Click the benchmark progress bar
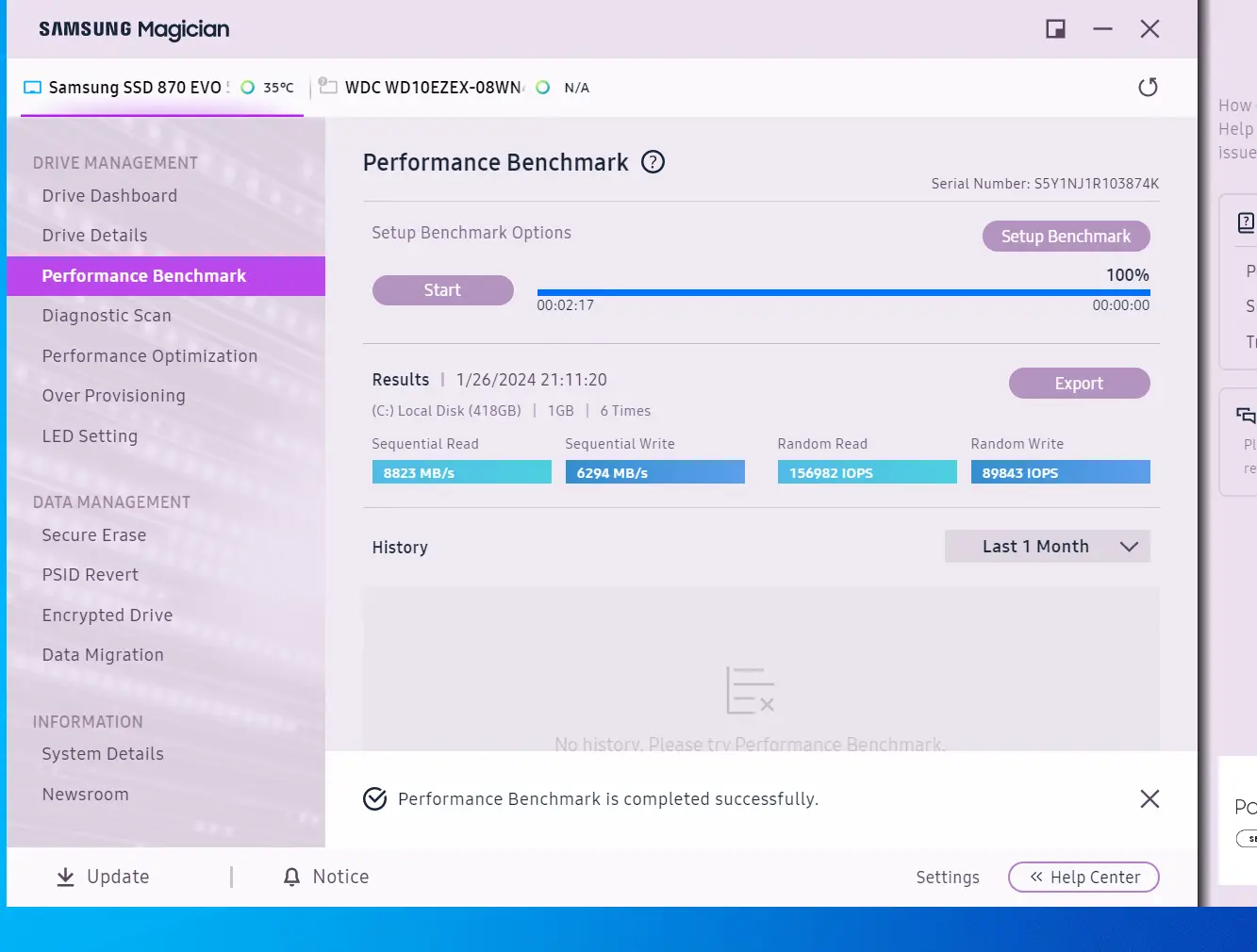Screen dimensions: 1257x952 pyautogui.click(x=843, y=293)
